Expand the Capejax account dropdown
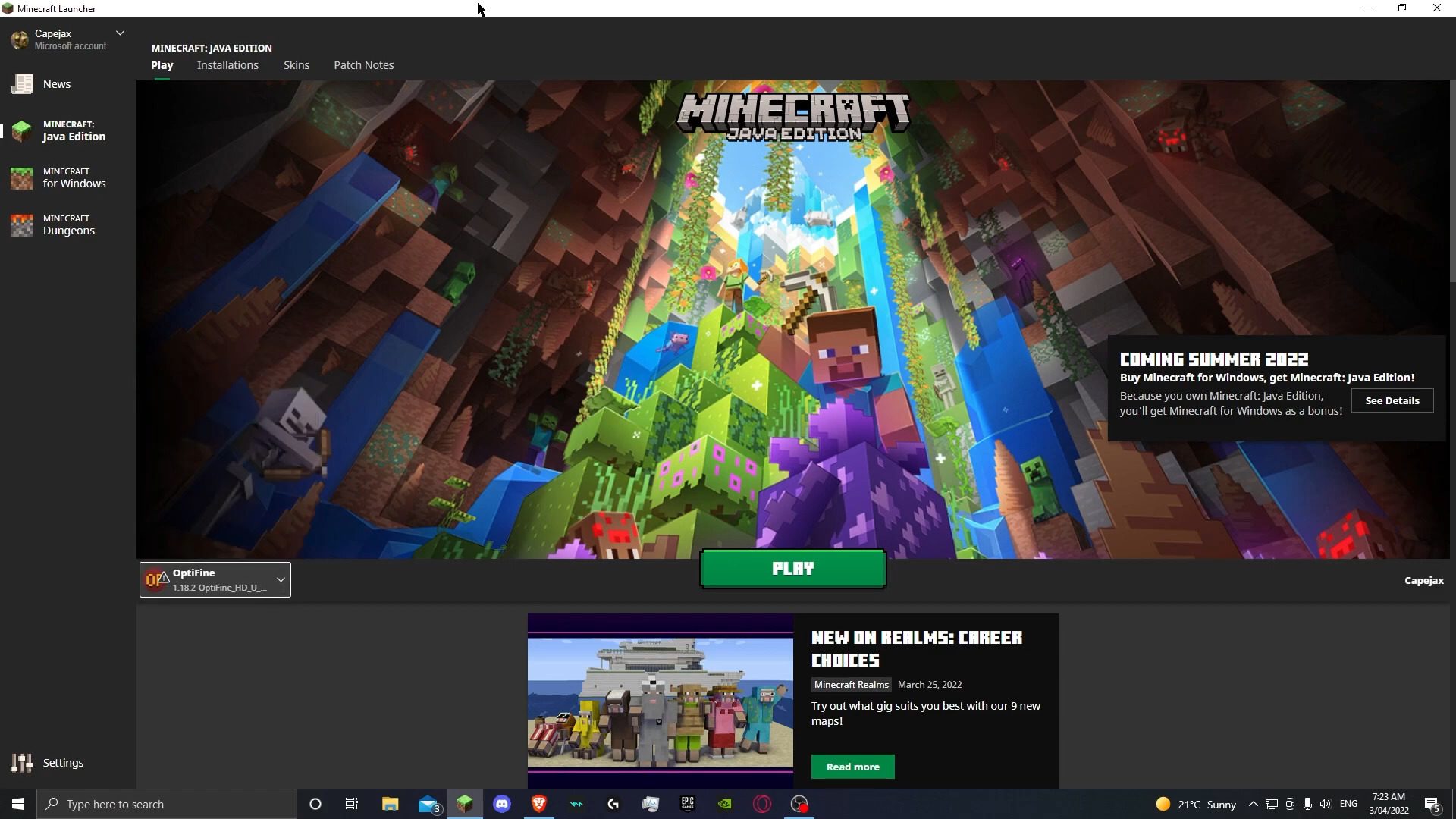The height and width of the screenshot is (819, 1456). (120, 33)
